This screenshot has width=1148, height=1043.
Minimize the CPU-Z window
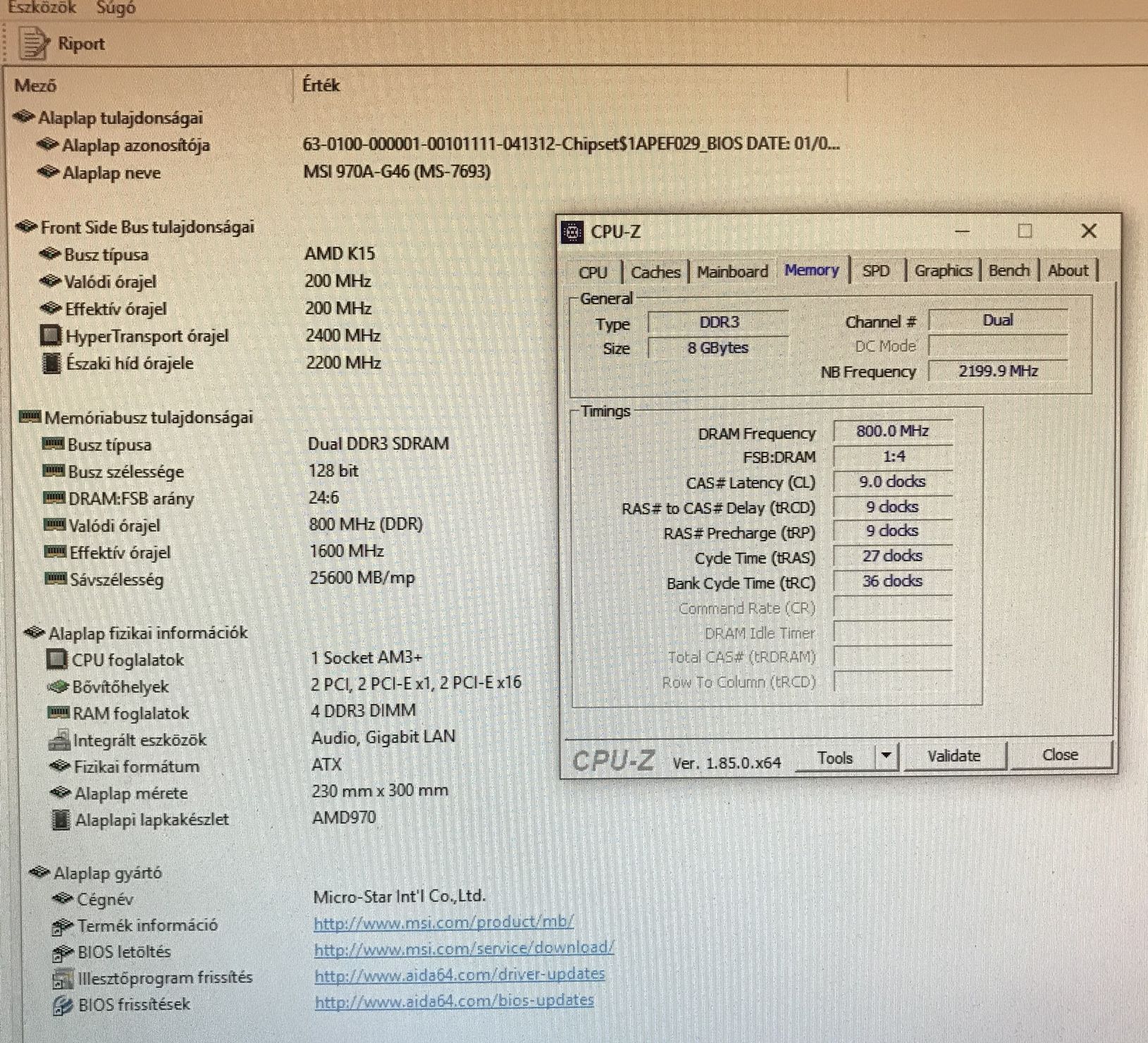[x=962, y=231]
